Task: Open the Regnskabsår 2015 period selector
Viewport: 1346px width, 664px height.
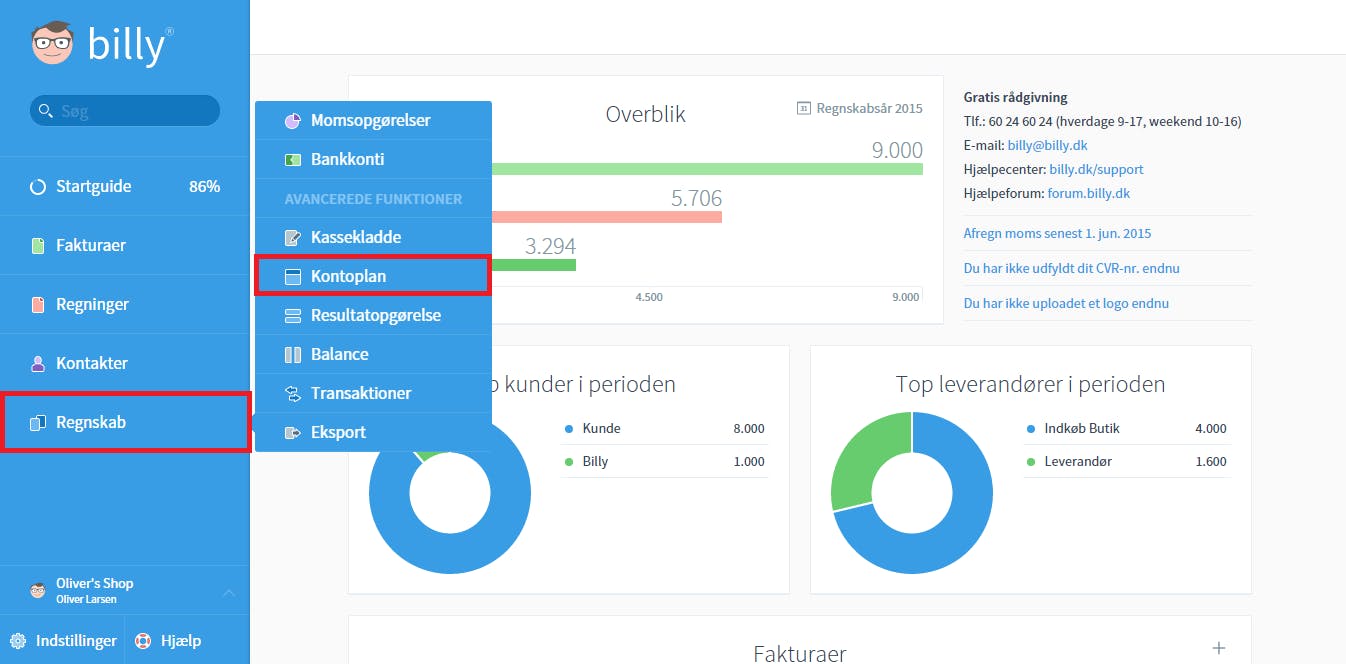Action: [860, 108]
